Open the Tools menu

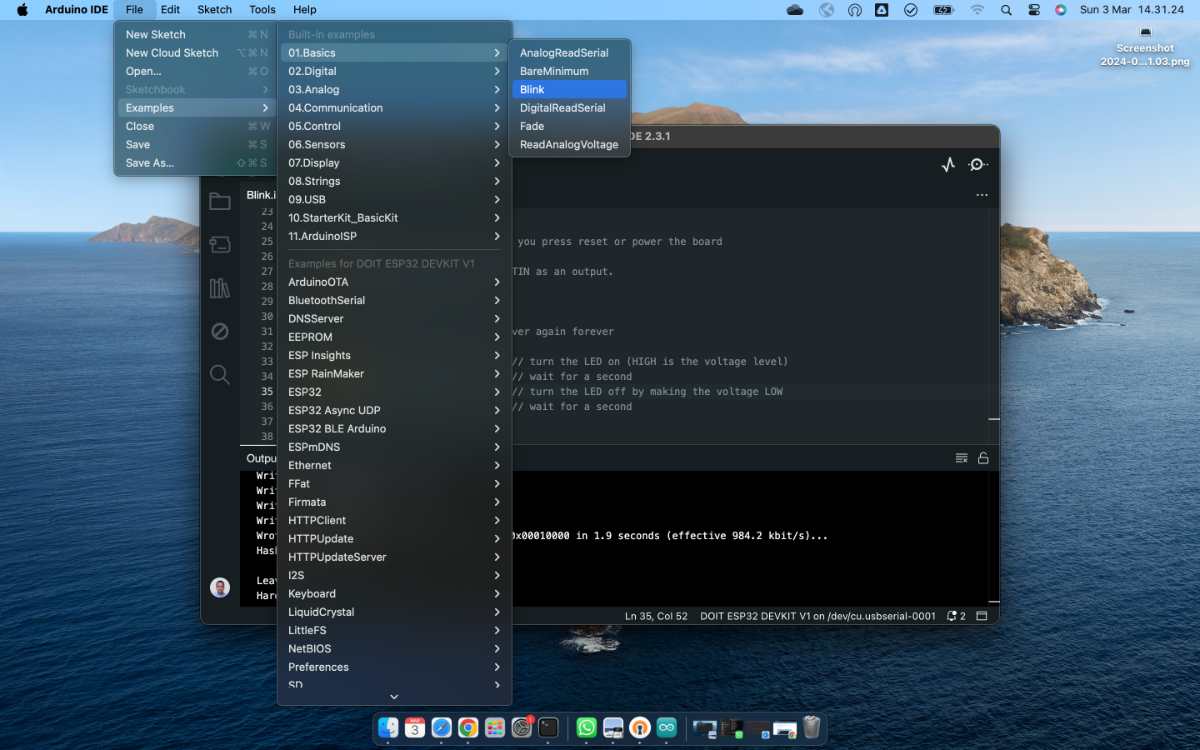[262, 10]
